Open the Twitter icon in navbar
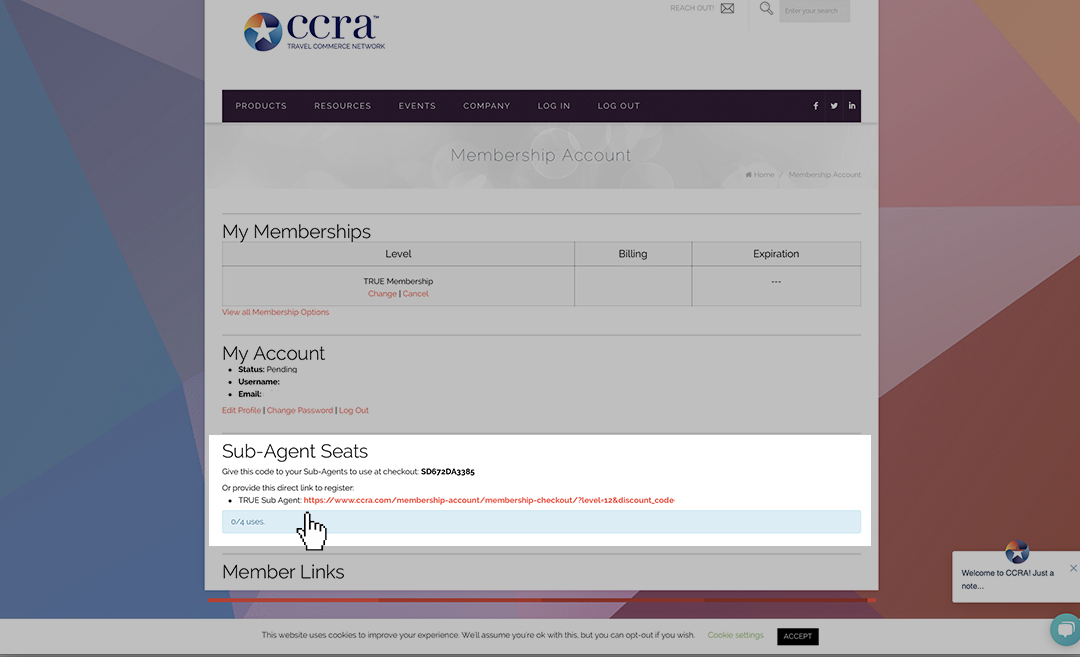Screen dimensions: 1080x657 point(834,106)
